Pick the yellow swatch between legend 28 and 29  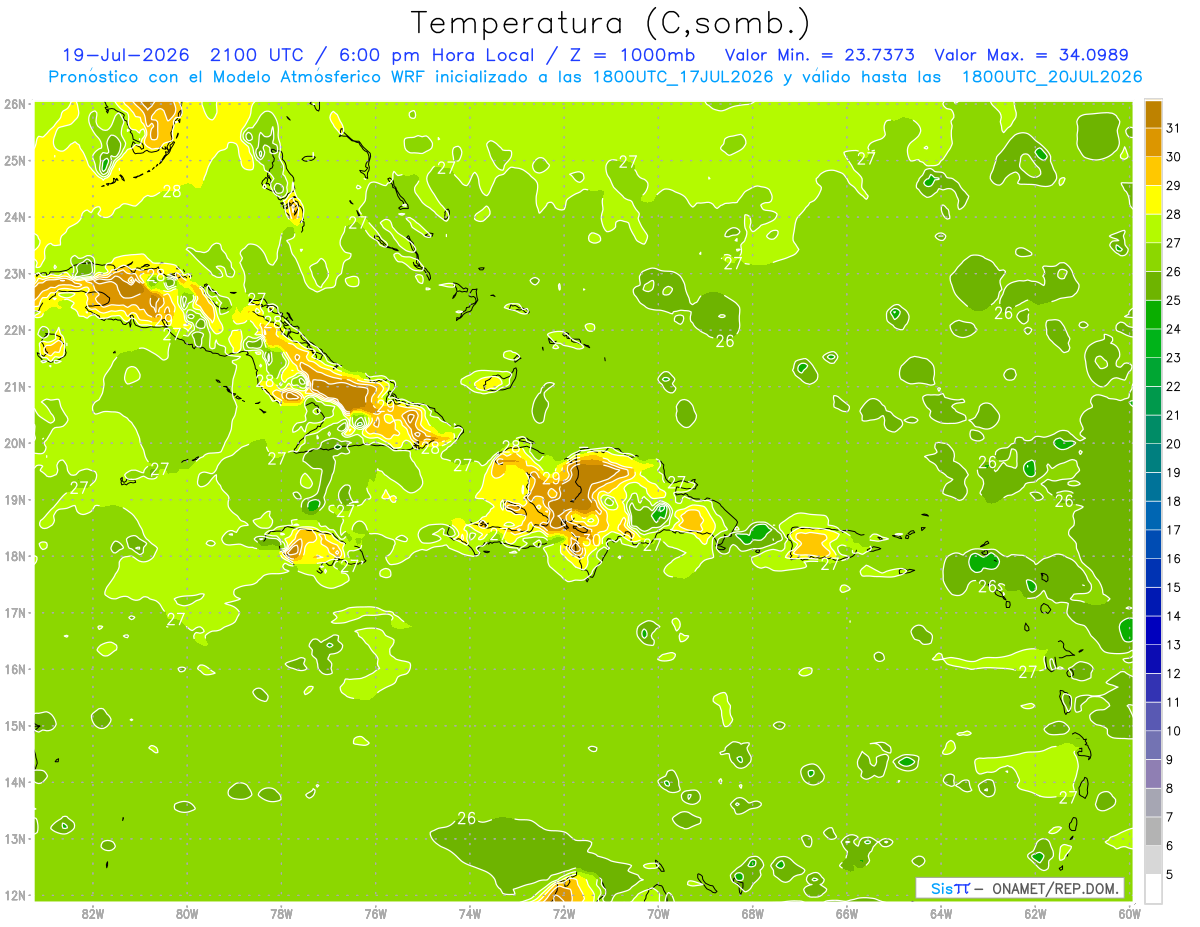(1153, 200)
